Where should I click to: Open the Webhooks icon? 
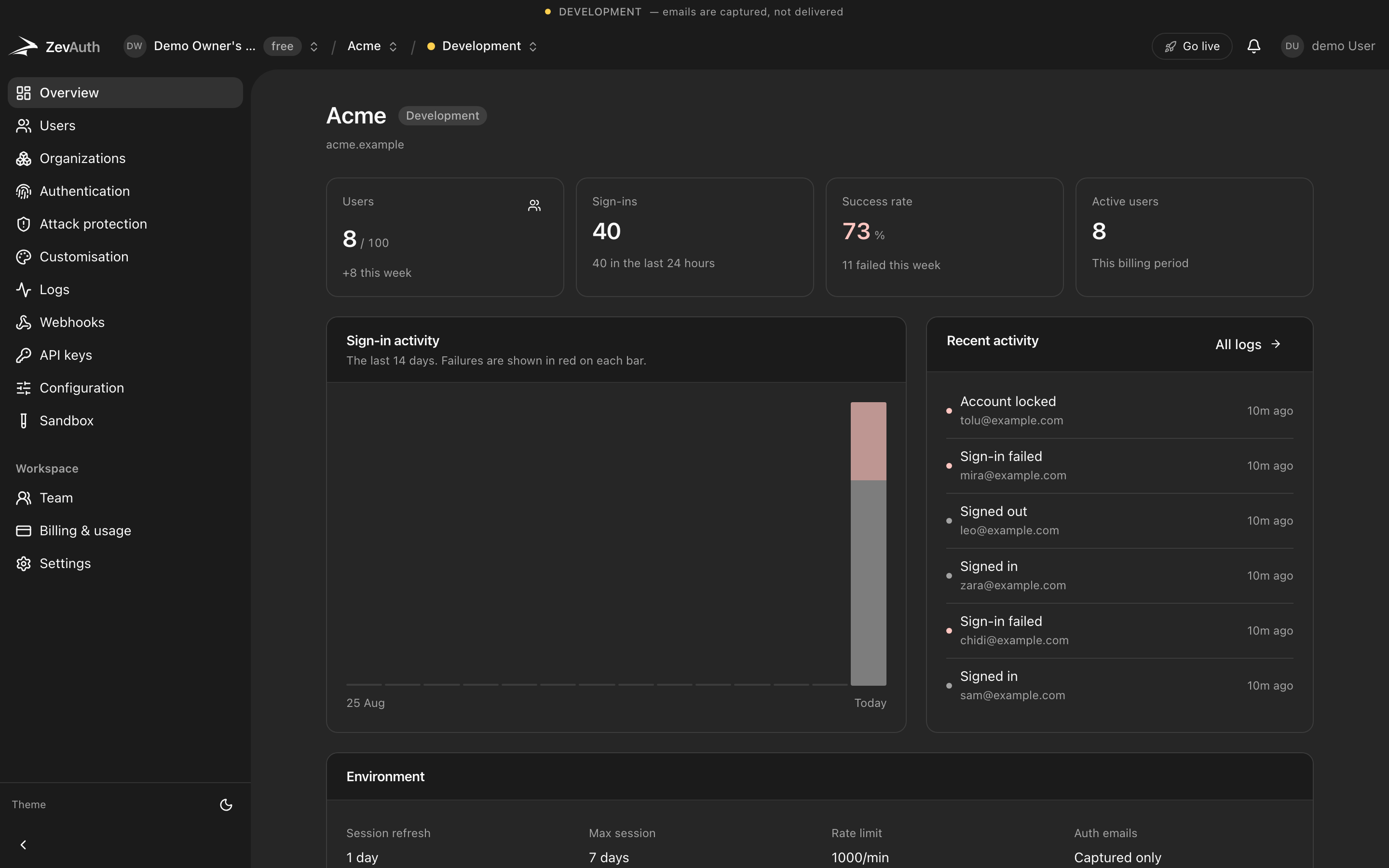pos(24,322)
